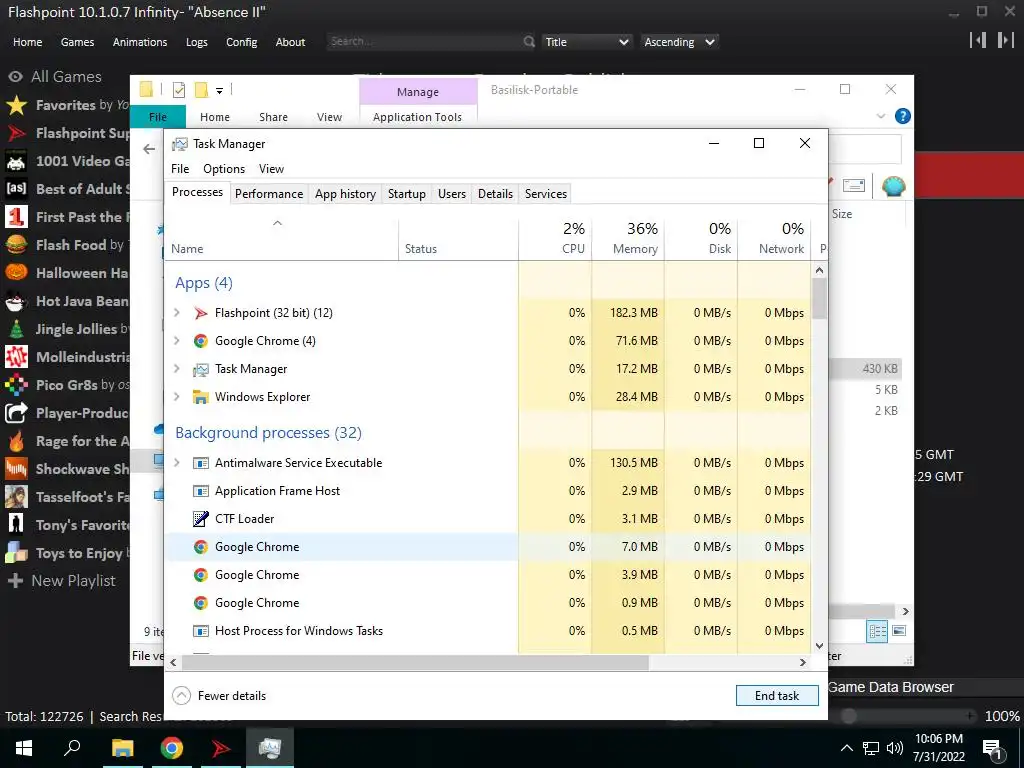This screenshot has width=1024, height=768.
Task: Click the Task Manager horizontal scrollbar
Action: click(415, 662)
